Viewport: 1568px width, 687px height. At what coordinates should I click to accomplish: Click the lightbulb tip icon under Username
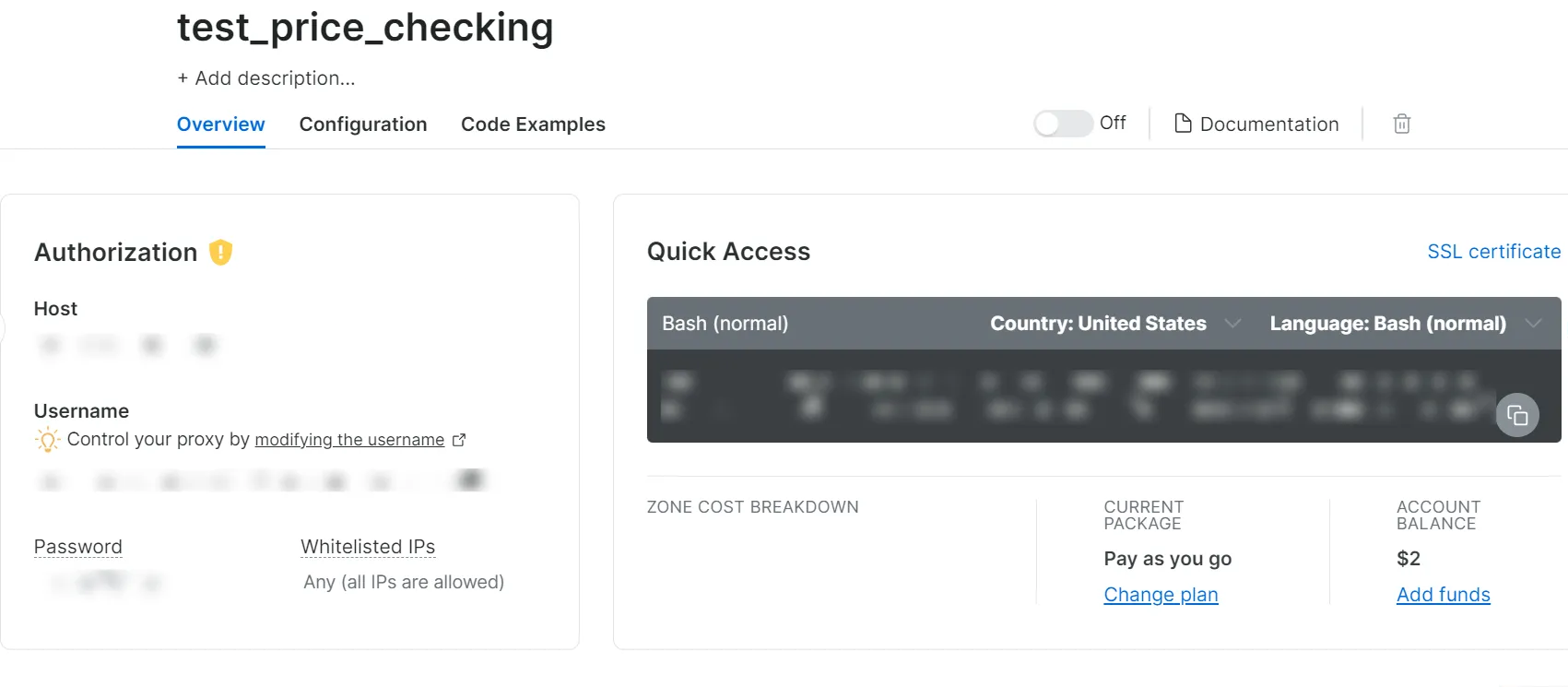pos(46,440)
